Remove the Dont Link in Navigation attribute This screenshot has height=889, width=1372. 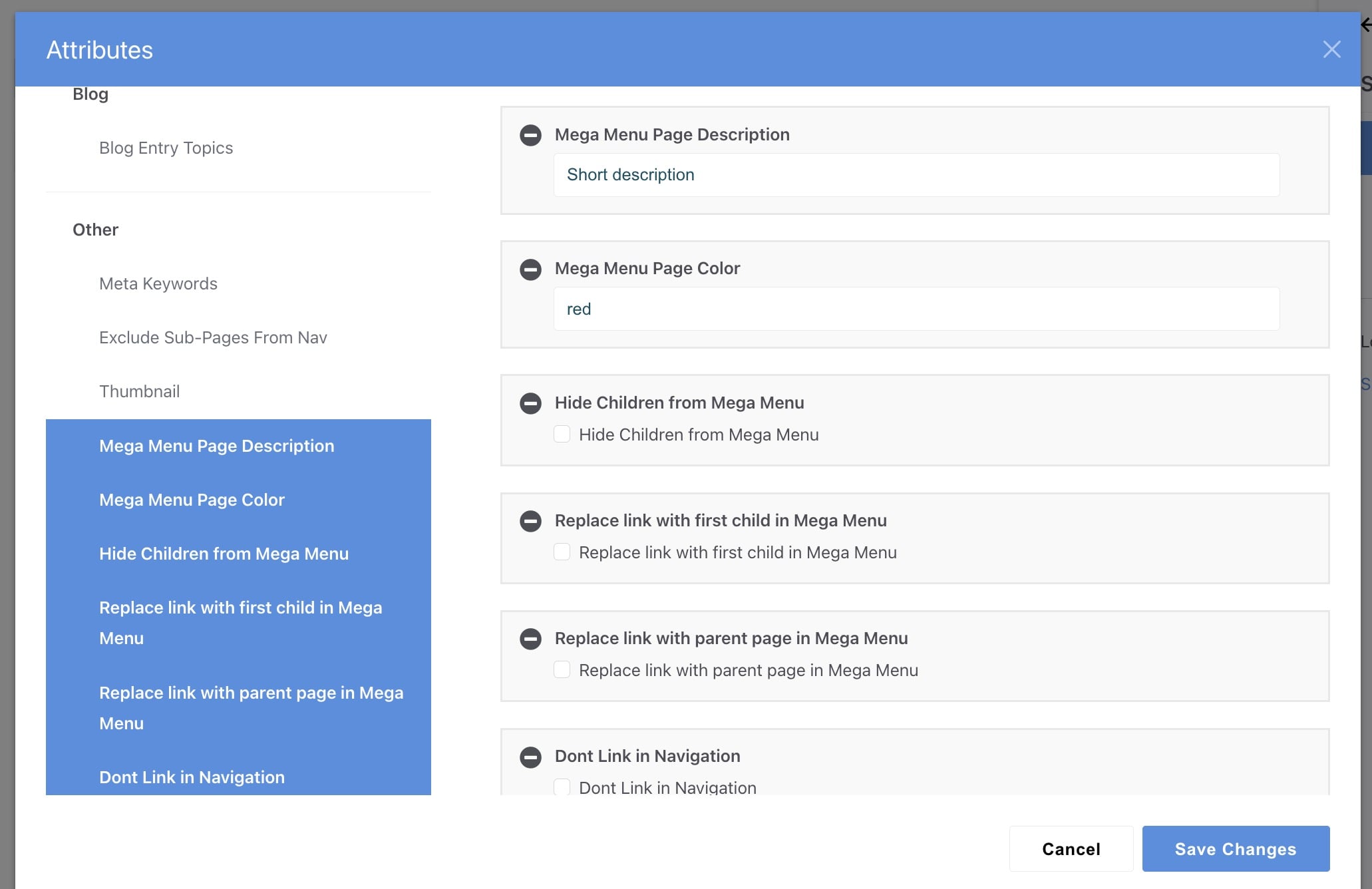point(530,757)
